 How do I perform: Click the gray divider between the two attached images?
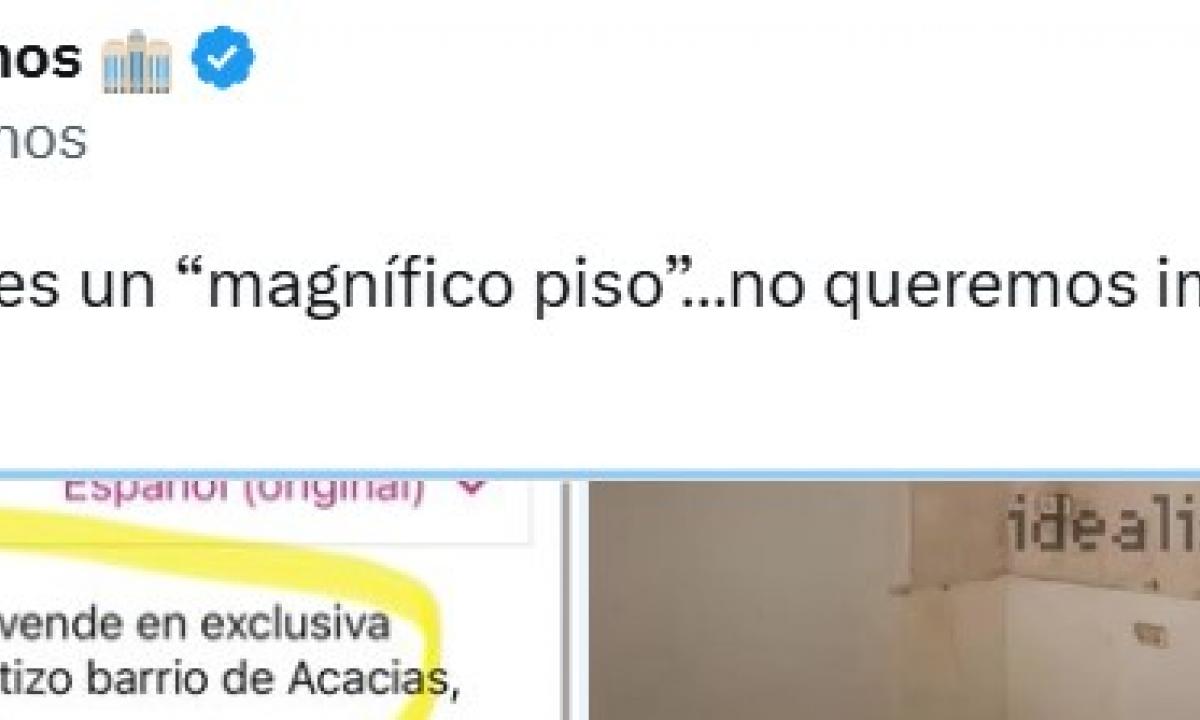click(575, 600)
